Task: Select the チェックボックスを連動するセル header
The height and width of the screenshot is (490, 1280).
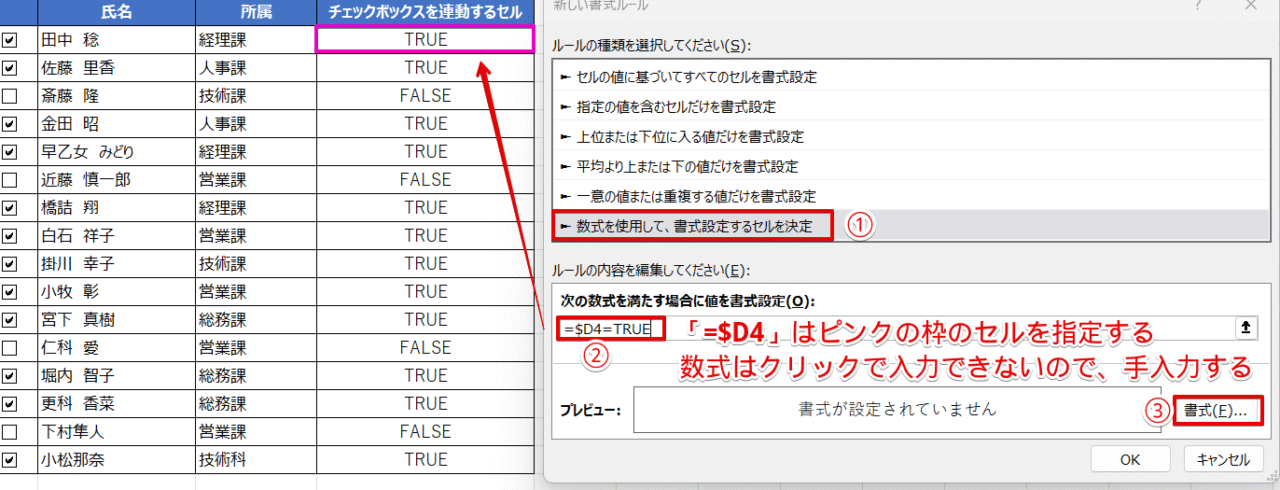Action: pos(425,13)
